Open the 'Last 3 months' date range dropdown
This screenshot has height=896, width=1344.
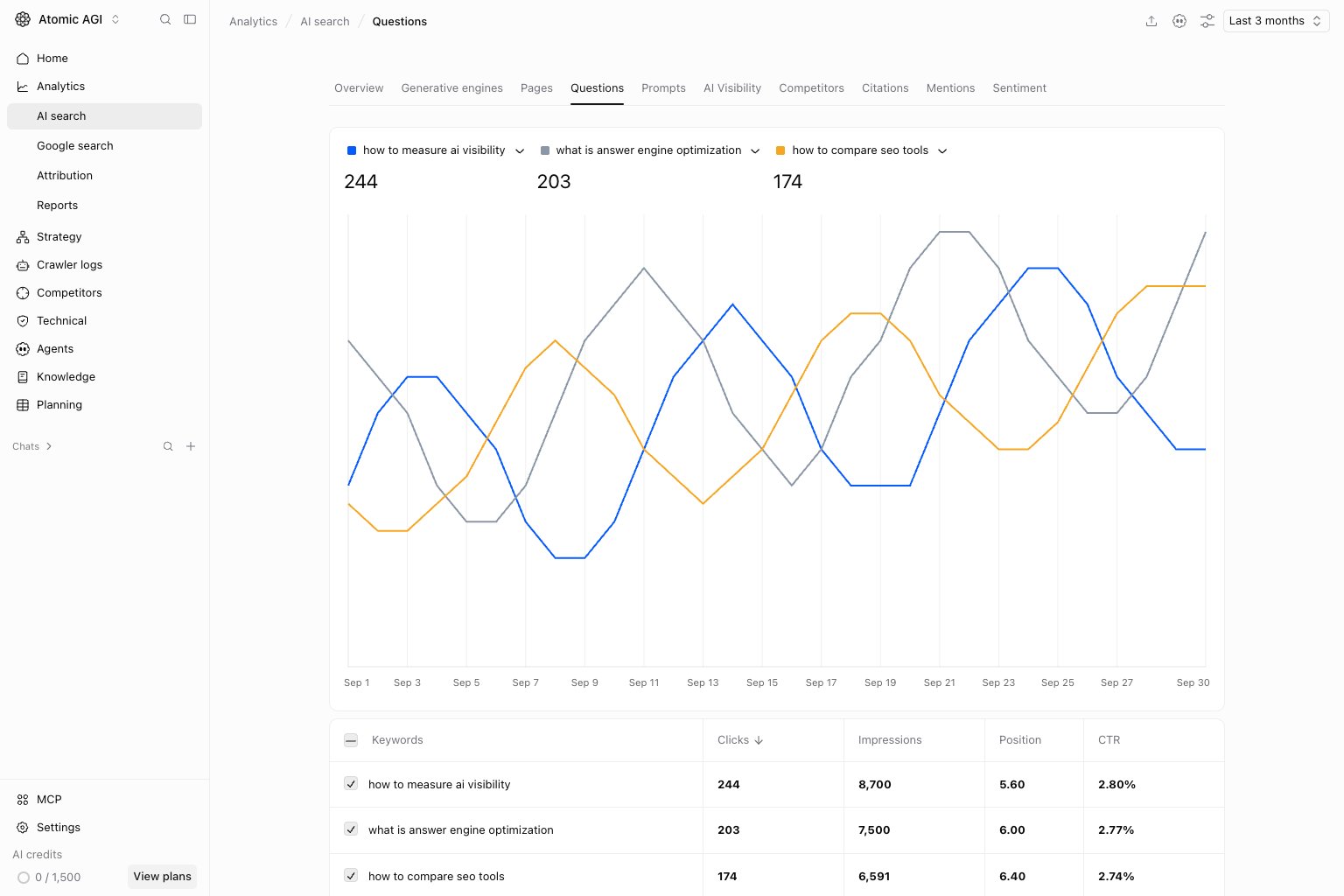(x=1276, y=21)
